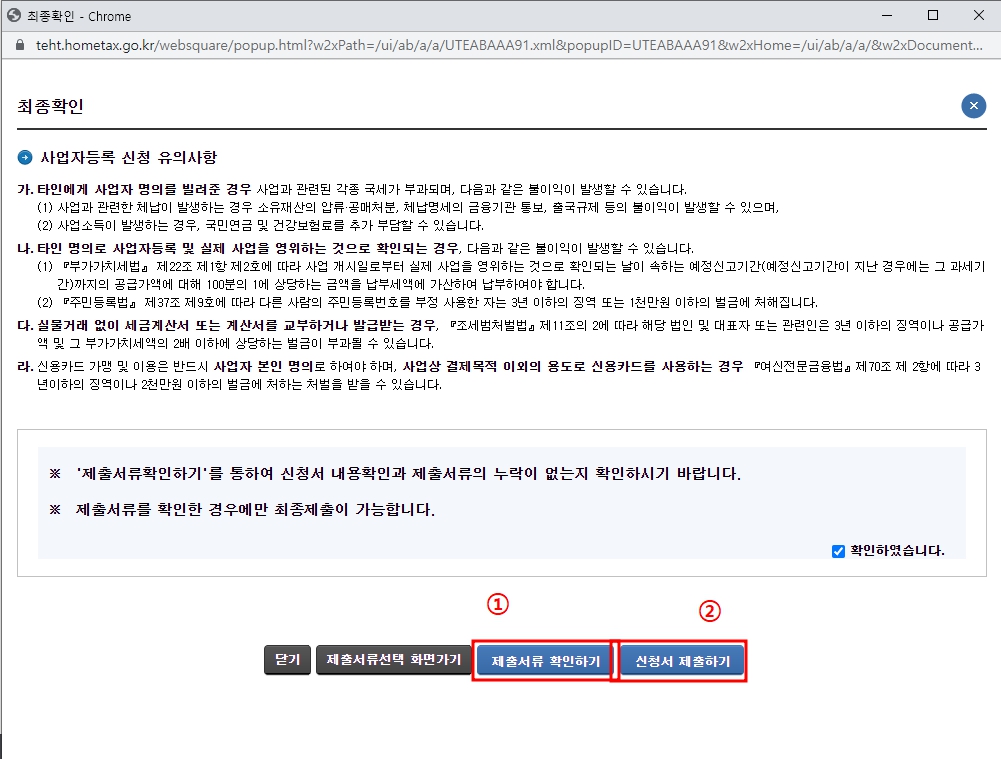Click the padlock icon in the address bar

pyautogui.click(x=20, y=45)
